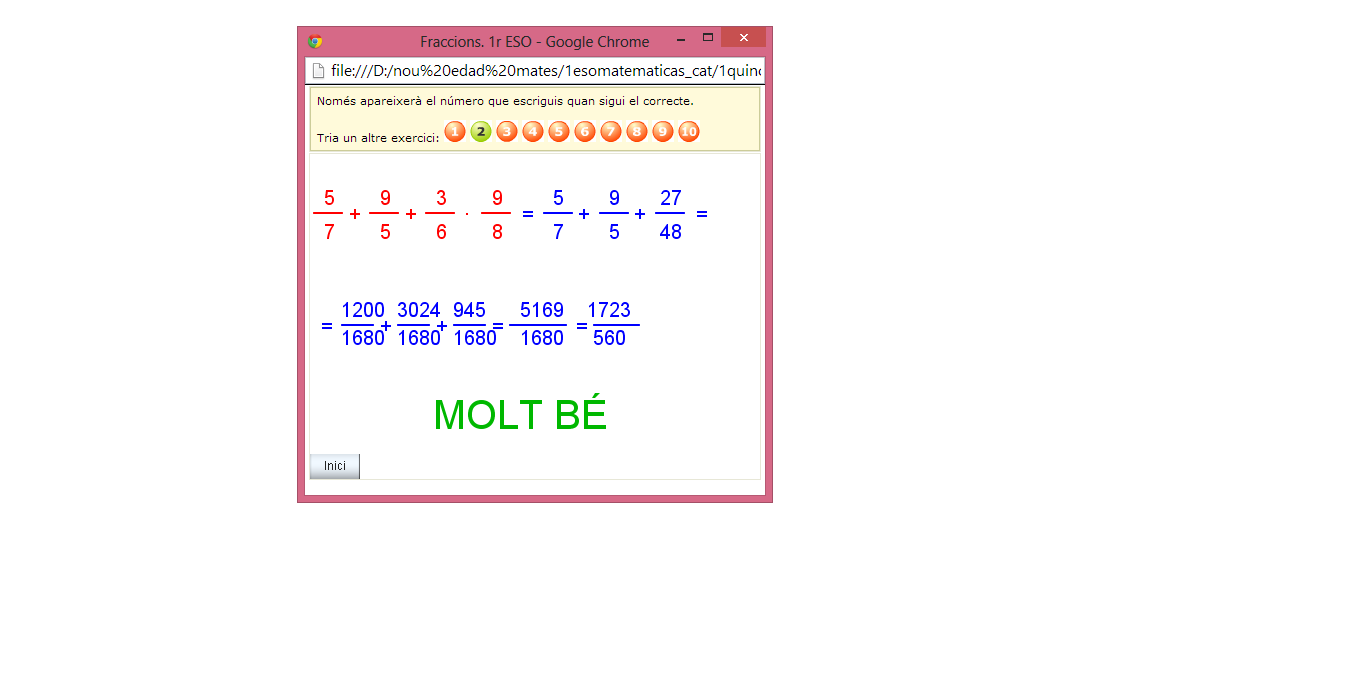The width and height of the screenshot is (1346, 690).
Task: Click the fraction 5169/1680
Action: pyautogui.click(x=542, y=324)
